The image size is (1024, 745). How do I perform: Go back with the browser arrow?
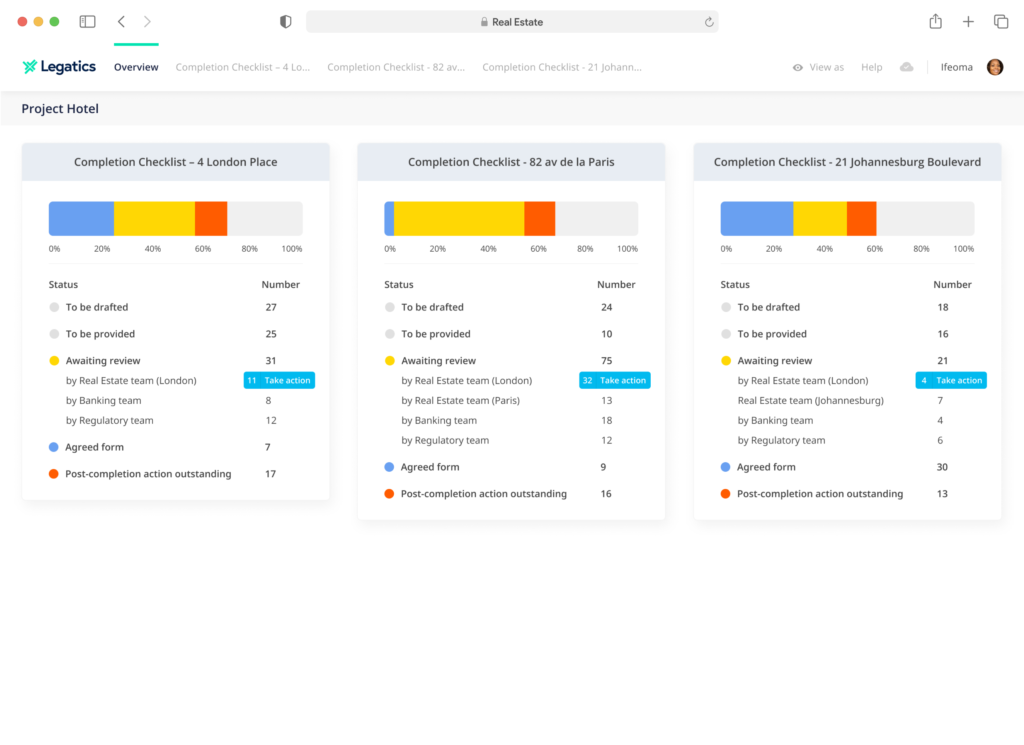pos(121,21)
